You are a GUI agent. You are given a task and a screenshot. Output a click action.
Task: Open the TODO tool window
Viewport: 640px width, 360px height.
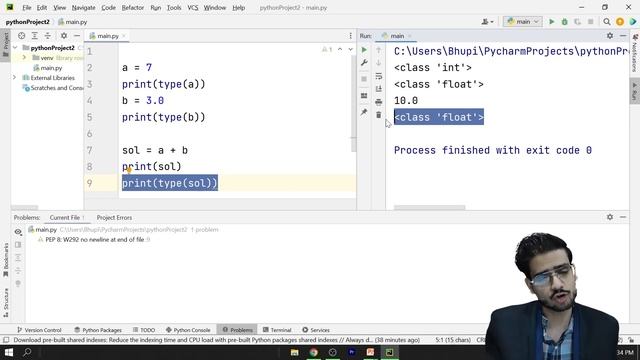(144, 330)
